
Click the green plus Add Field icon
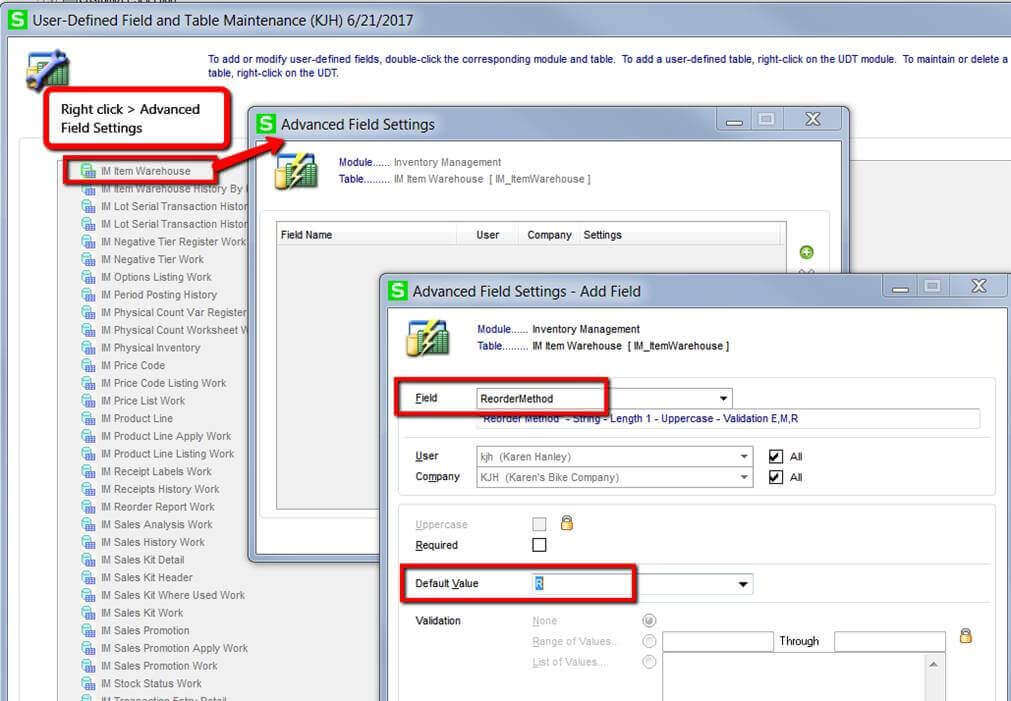[x=806, y=253]
